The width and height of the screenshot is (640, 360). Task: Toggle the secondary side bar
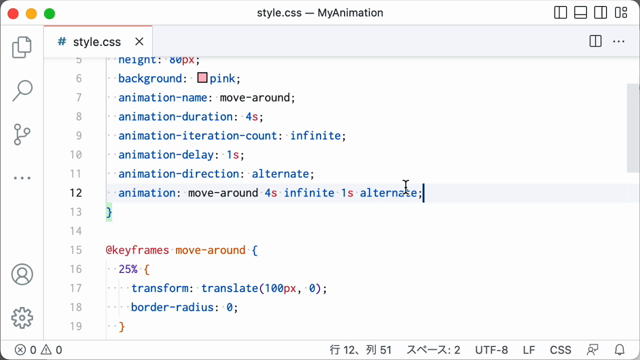tap(600, 13)
